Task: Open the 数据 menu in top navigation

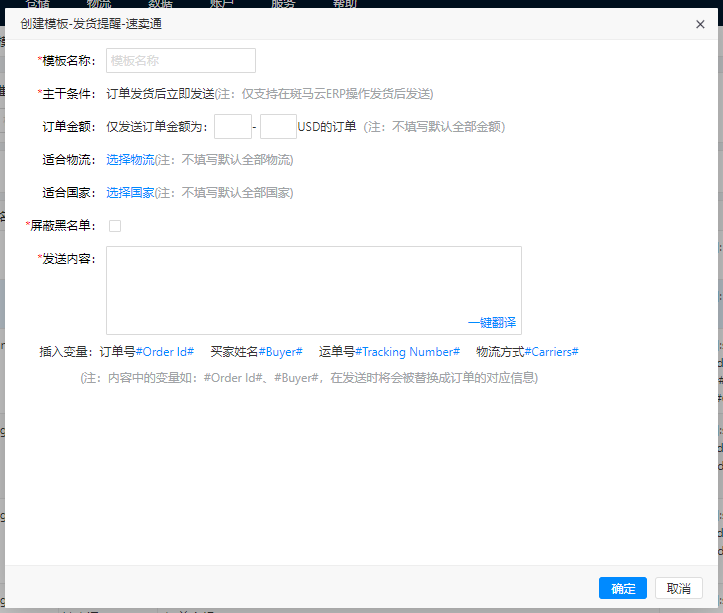Action: click(x=161, y=4)
